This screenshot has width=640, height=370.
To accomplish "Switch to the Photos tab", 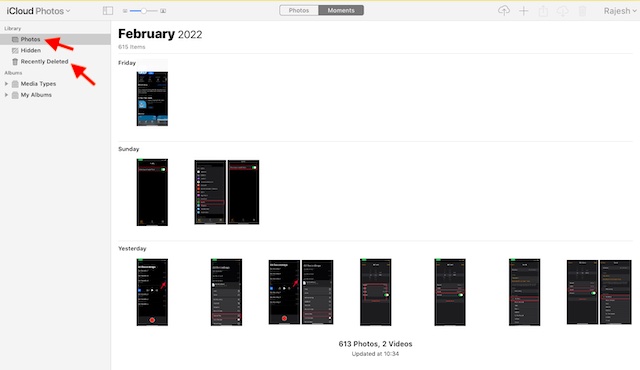I will (x=299, y=10).
